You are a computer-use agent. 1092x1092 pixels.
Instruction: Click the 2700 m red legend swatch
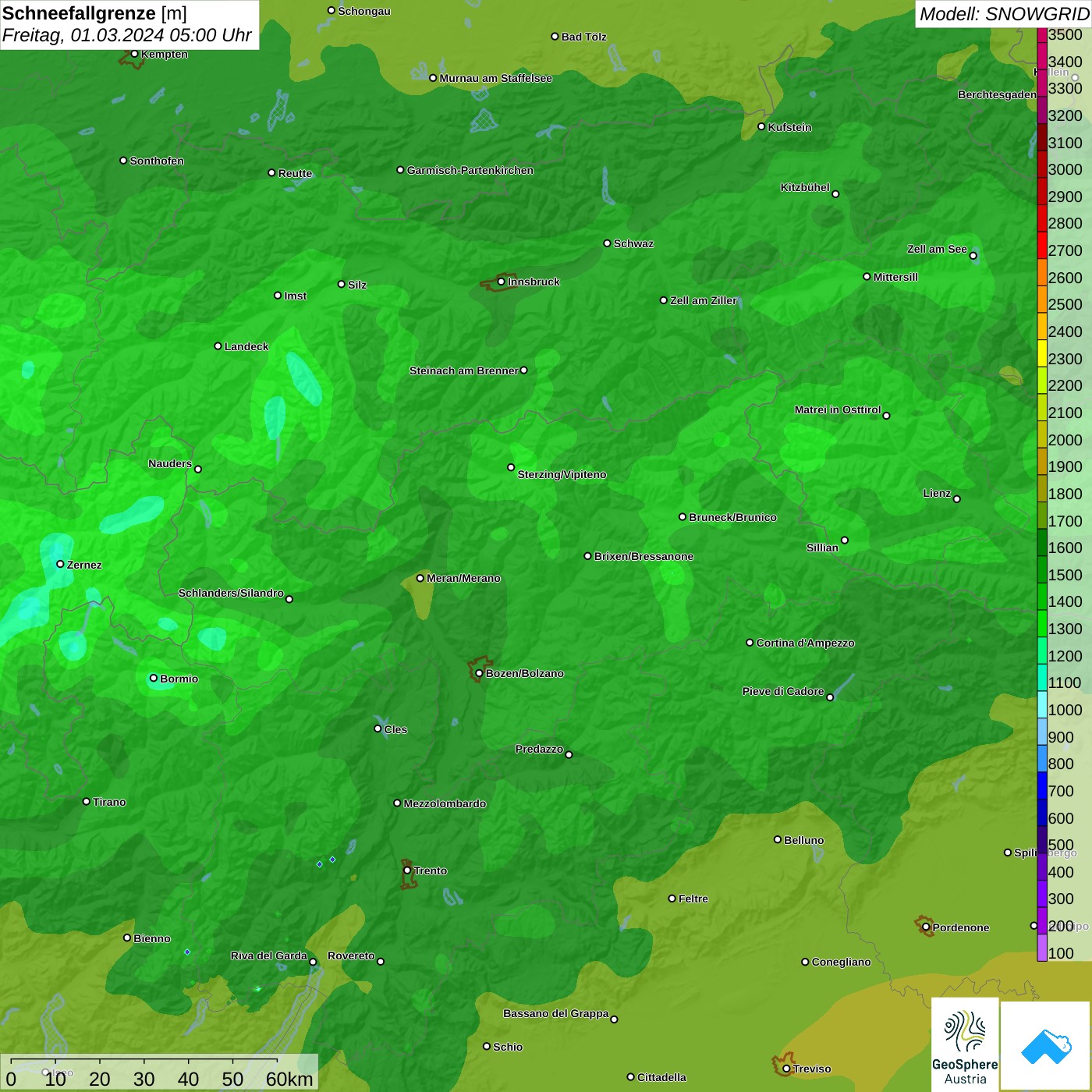point(1042,245)
